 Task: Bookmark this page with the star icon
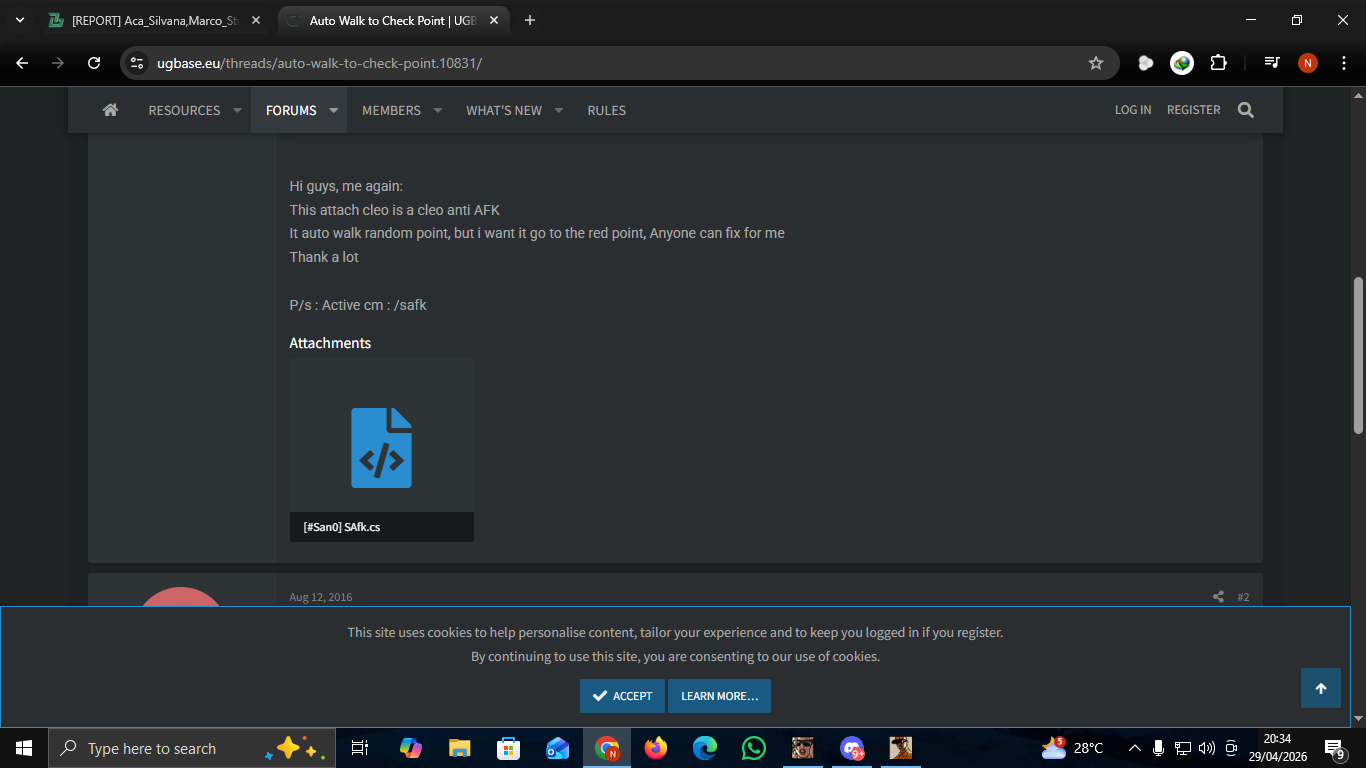tap(1096, 63)
